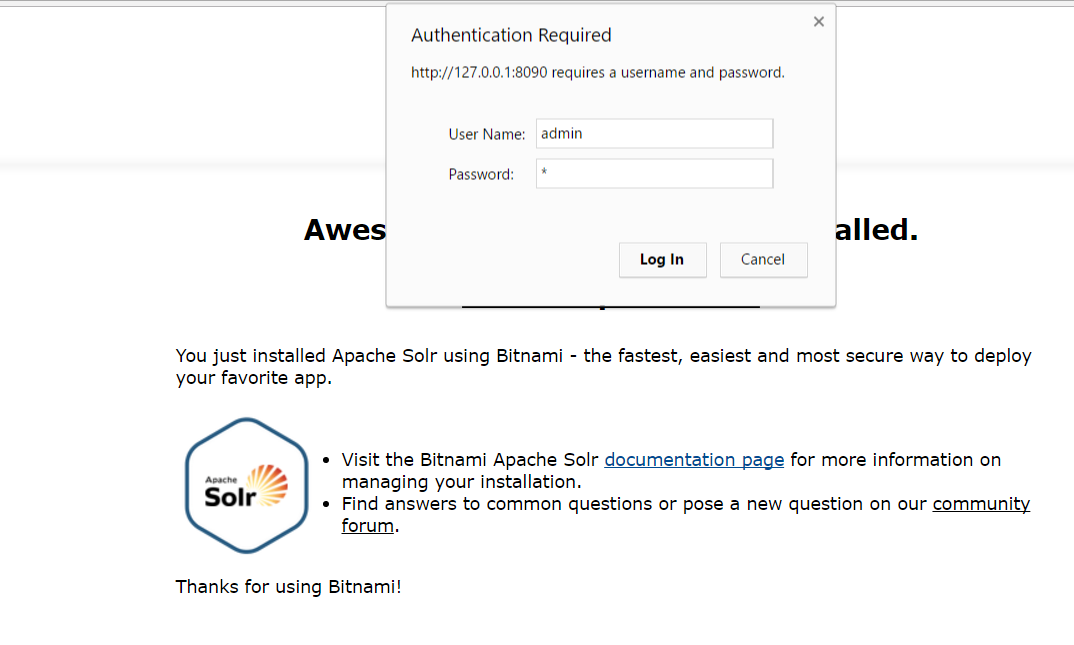Click the orange sunburst in the Solr logo
This screenshot has width=1074, height=645.
[268, 485]
